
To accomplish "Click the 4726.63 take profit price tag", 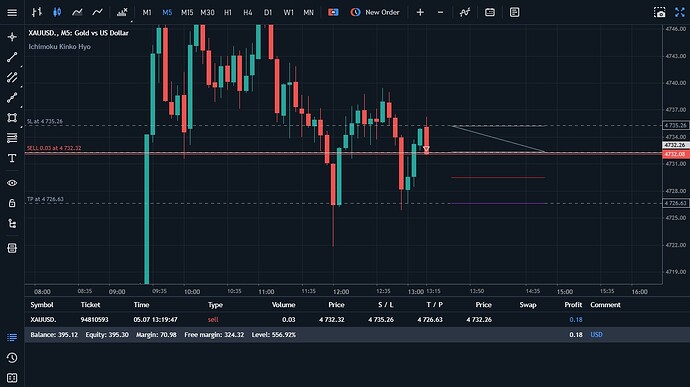I will coord(675,203).
